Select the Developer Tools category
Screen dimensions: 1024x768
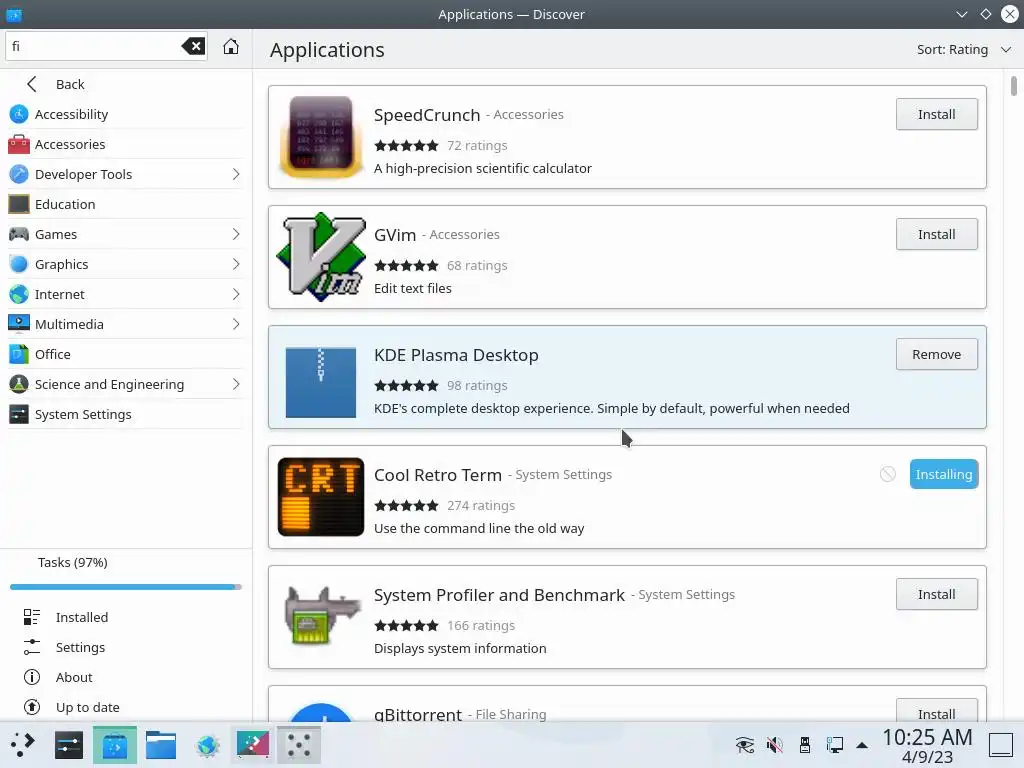125,174
